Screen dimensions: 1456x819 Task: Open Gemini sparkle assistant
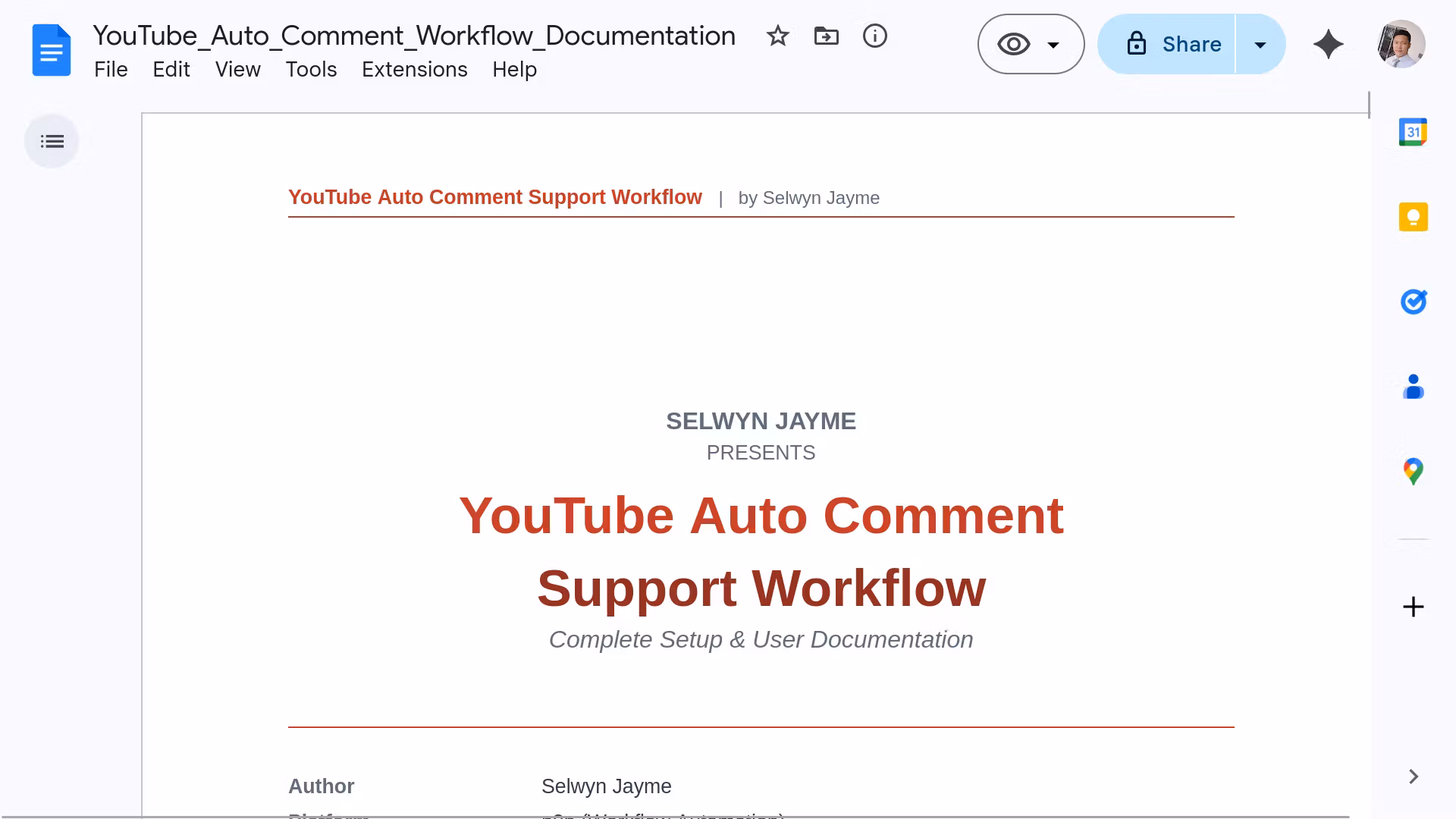[1329, 44]
